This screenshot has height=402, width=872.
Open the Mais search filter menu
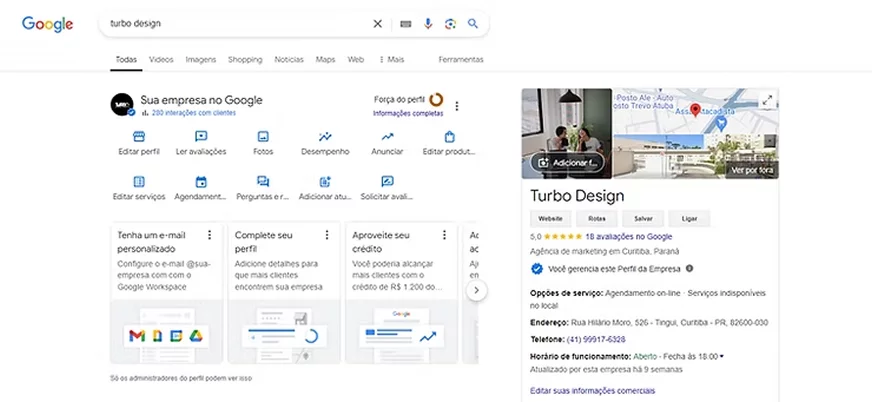(x=392, y=59)
